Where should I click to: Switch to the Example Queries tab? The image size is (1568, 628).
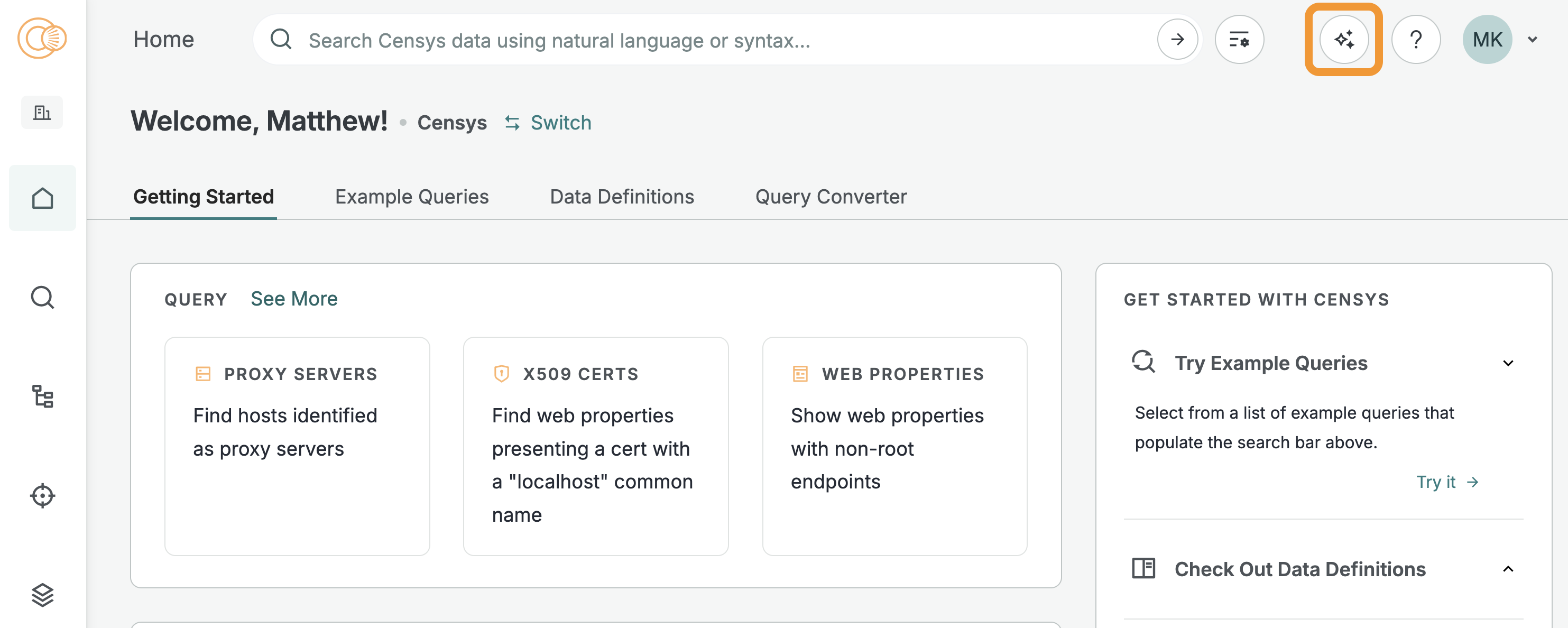coord(411,197)
